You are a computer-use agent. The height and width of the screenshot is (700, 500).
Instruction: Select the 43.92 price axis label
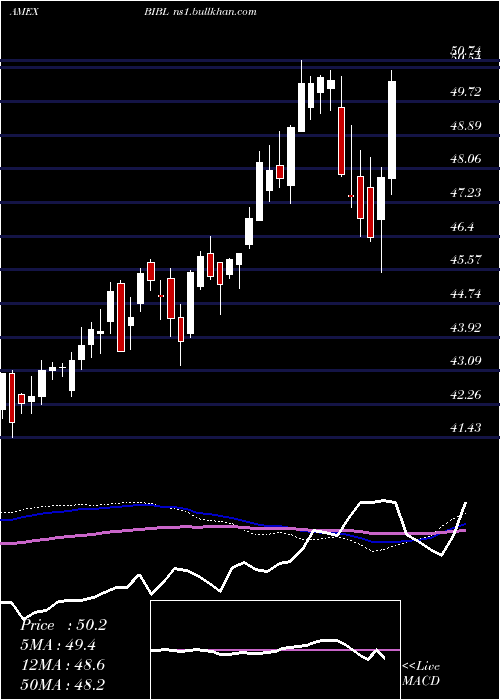pyautogui.click(x=466, y=328)
